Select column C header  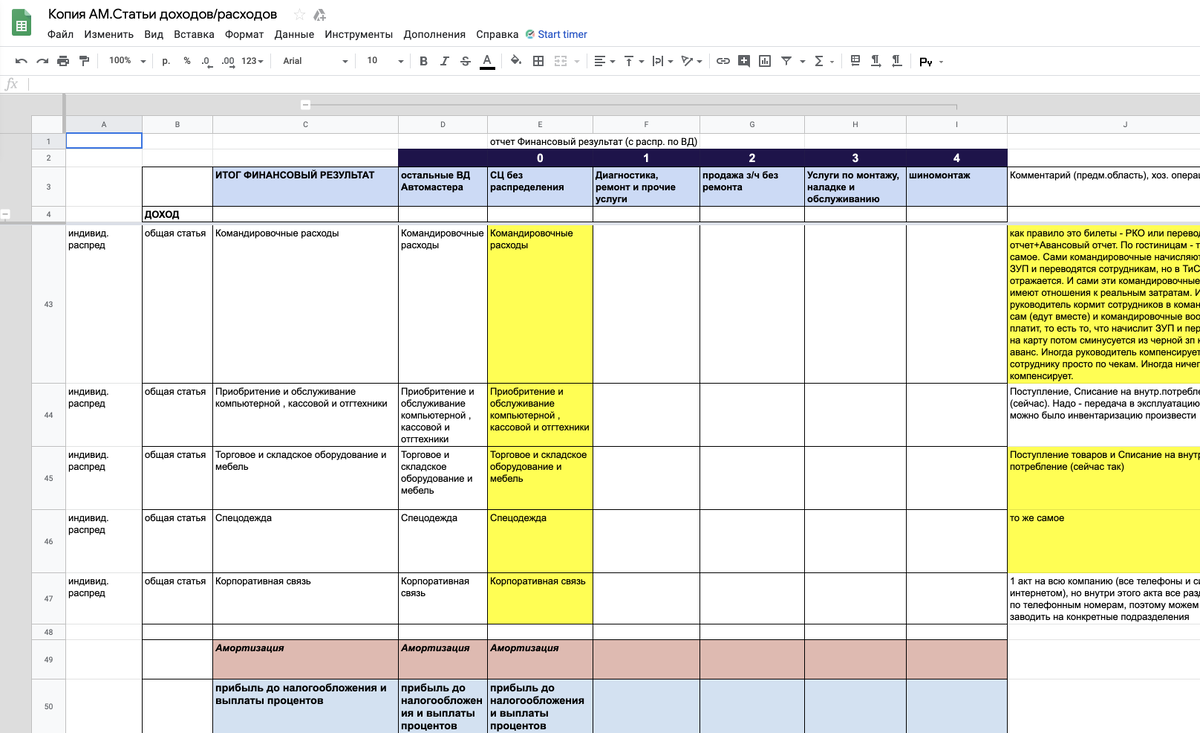[305, 124]
